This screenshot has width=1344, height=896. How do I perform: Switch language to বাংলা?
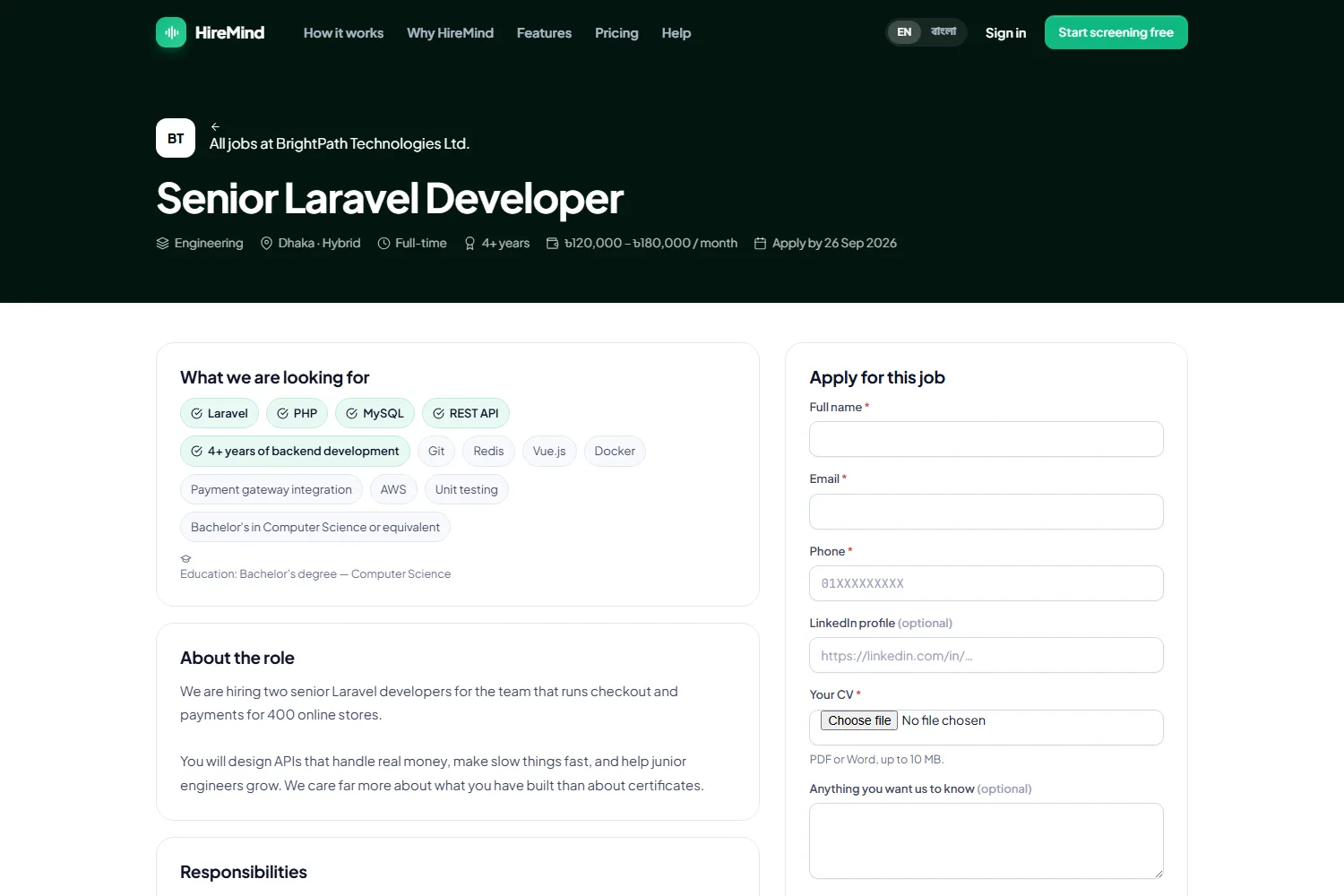[943, 32]
